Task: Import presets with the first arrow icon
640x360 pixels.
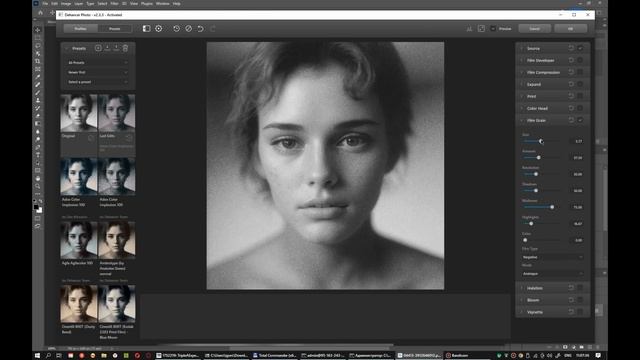Action: [x=107, y=48]
